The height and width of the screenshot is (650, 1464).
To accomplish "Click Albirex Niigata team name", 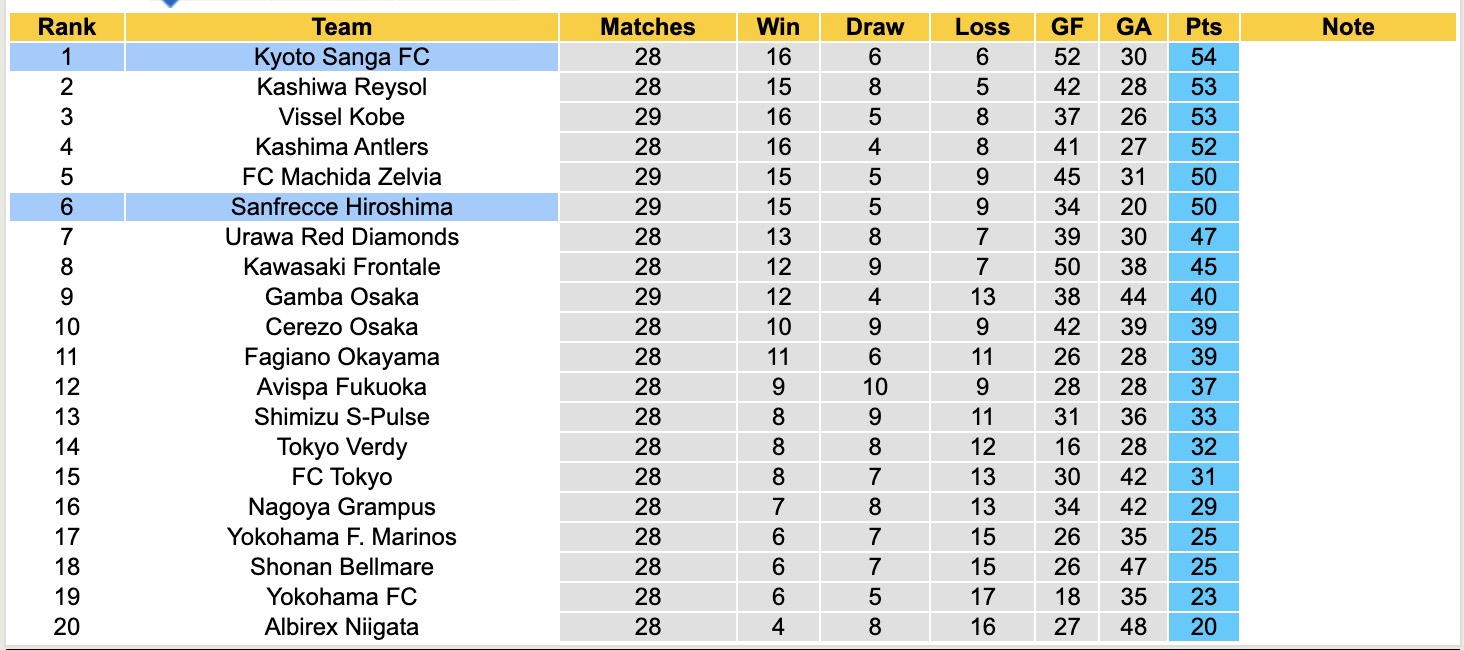I will [341, 627].
